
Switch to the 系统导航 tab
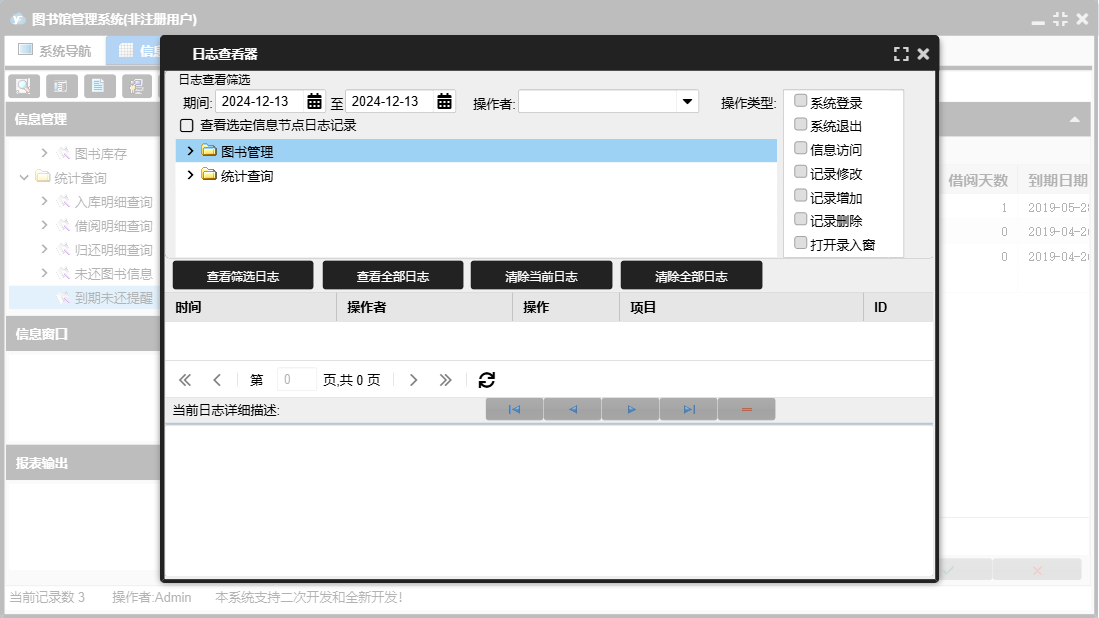click(x=55, y=50)
